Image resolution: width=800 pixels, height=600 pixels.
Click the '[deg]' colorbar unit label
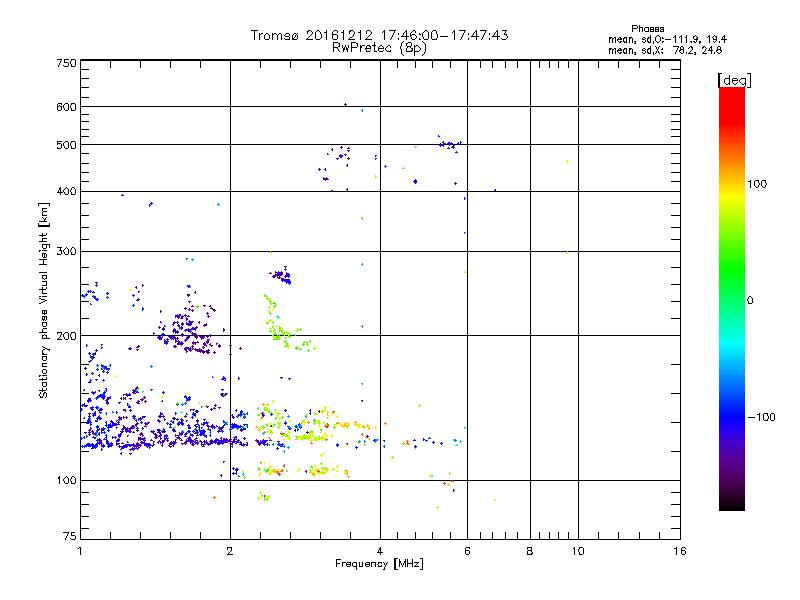point(734,80)
